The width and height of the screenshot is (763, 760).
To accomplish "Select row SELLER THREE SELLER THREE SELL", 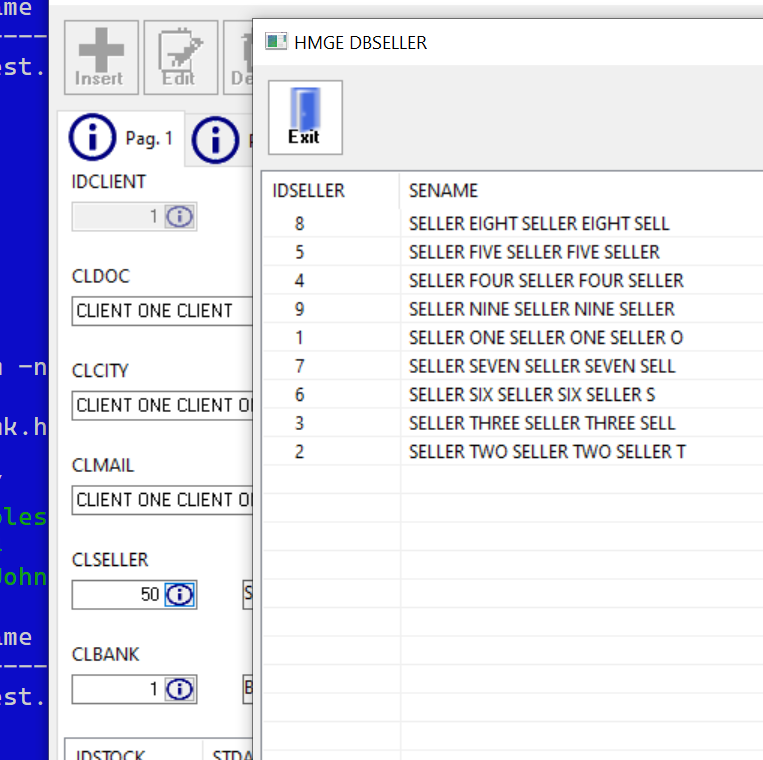I will pos(513,423).
